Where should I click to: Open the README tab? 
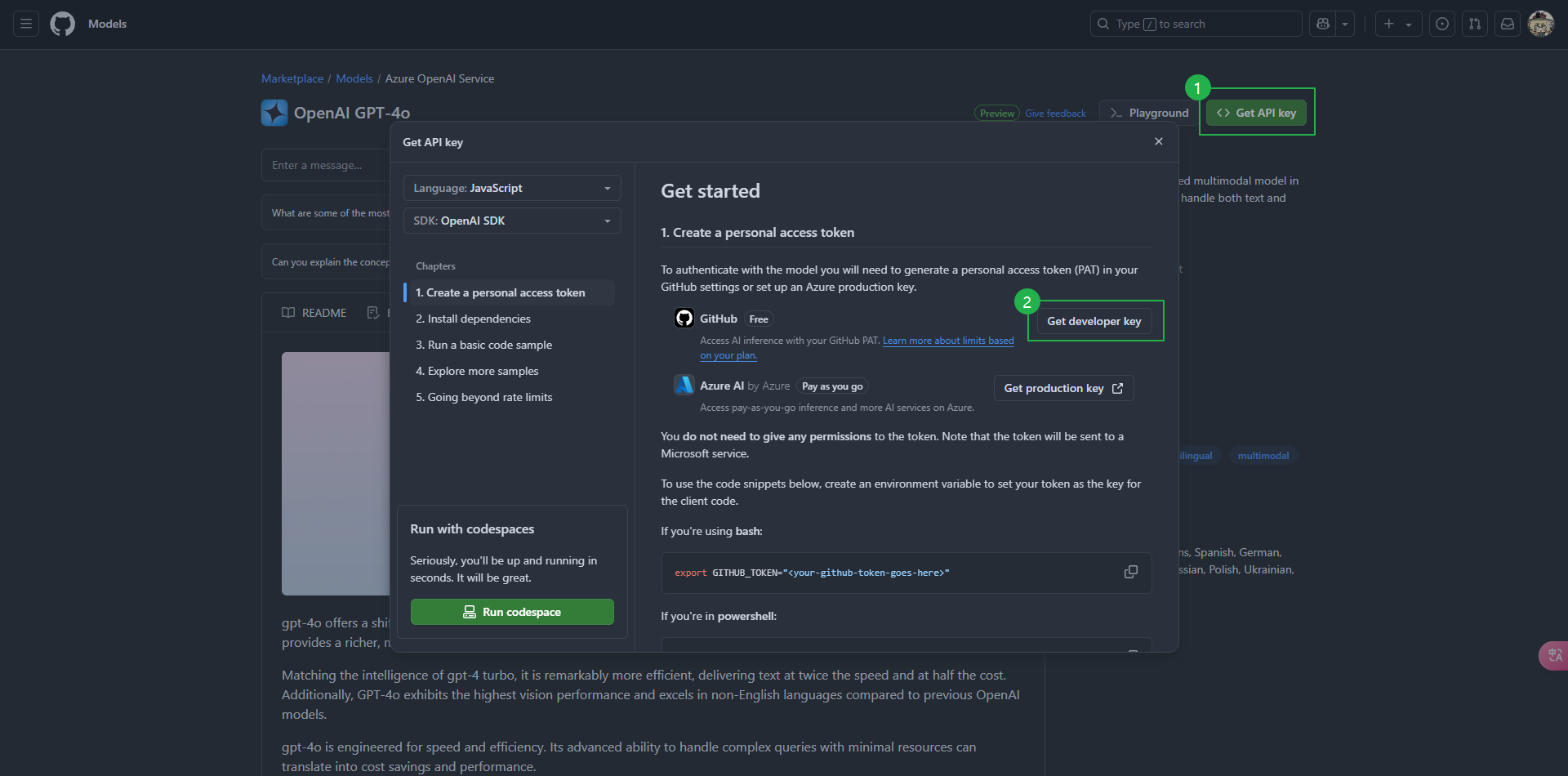tap(314, 313)
